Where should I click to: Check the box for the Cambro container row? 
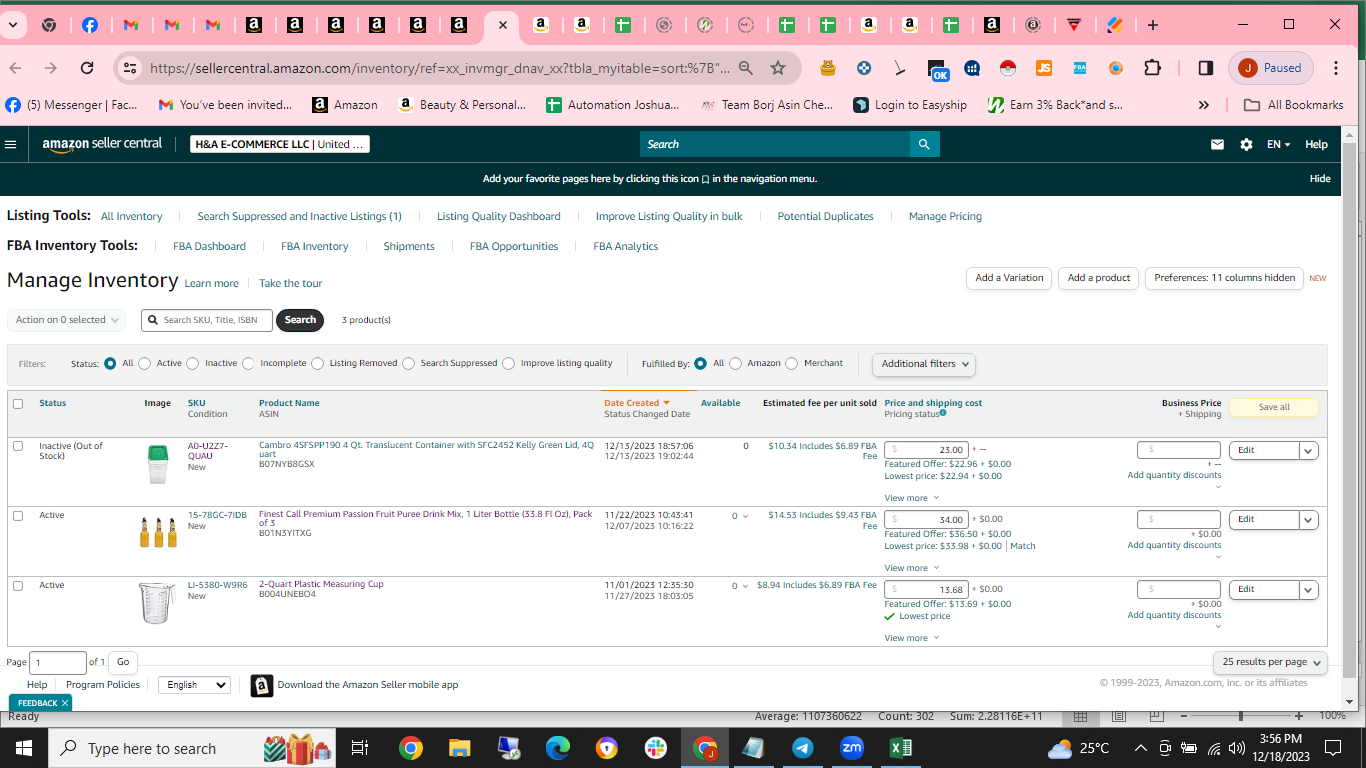(x=18, y=446)
